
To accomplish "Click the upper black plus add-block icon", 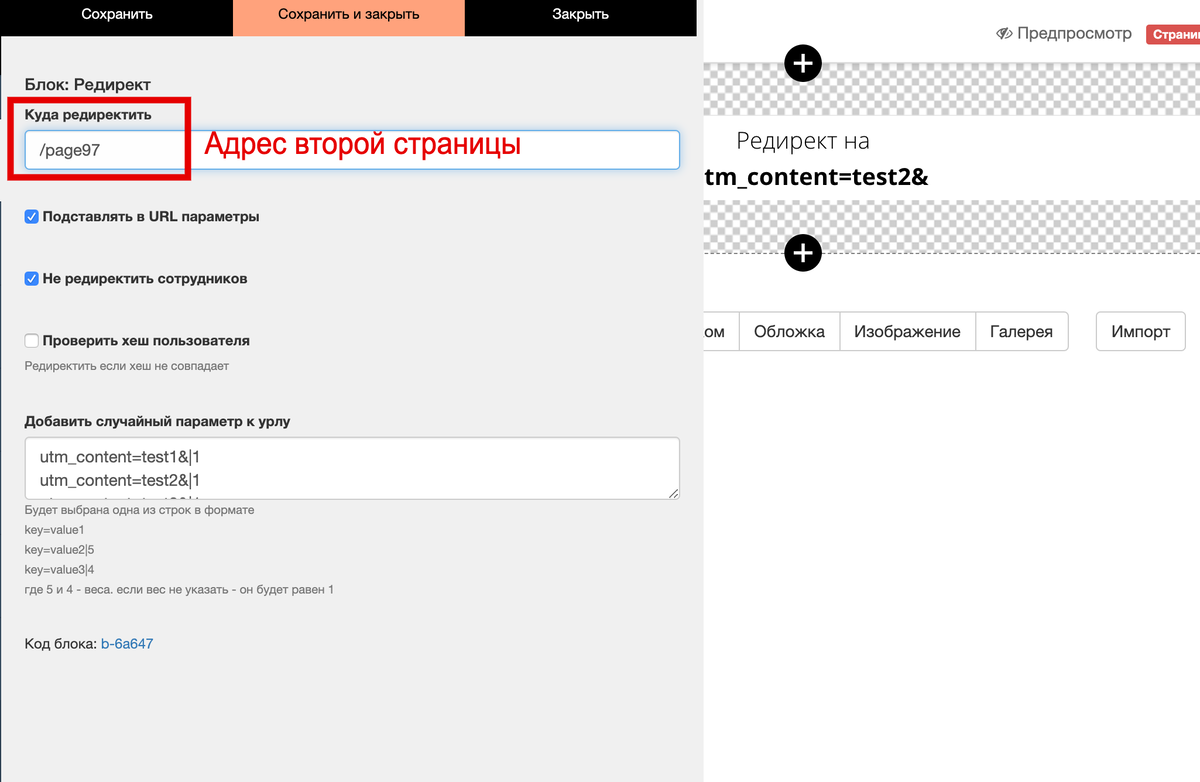I will point(803,64).
